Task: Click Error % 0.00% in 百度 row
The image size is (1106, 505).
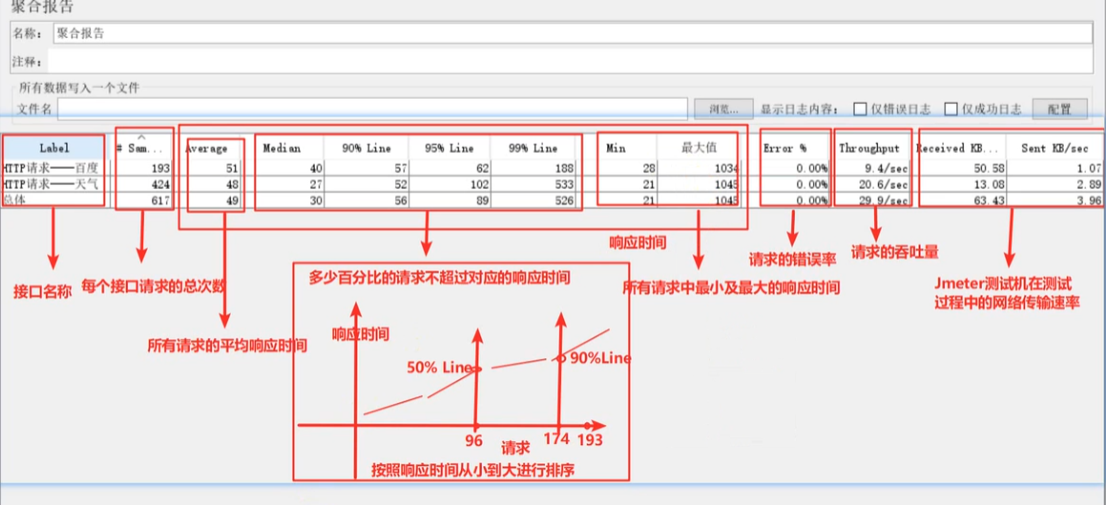Action: [x=812, y=169]
